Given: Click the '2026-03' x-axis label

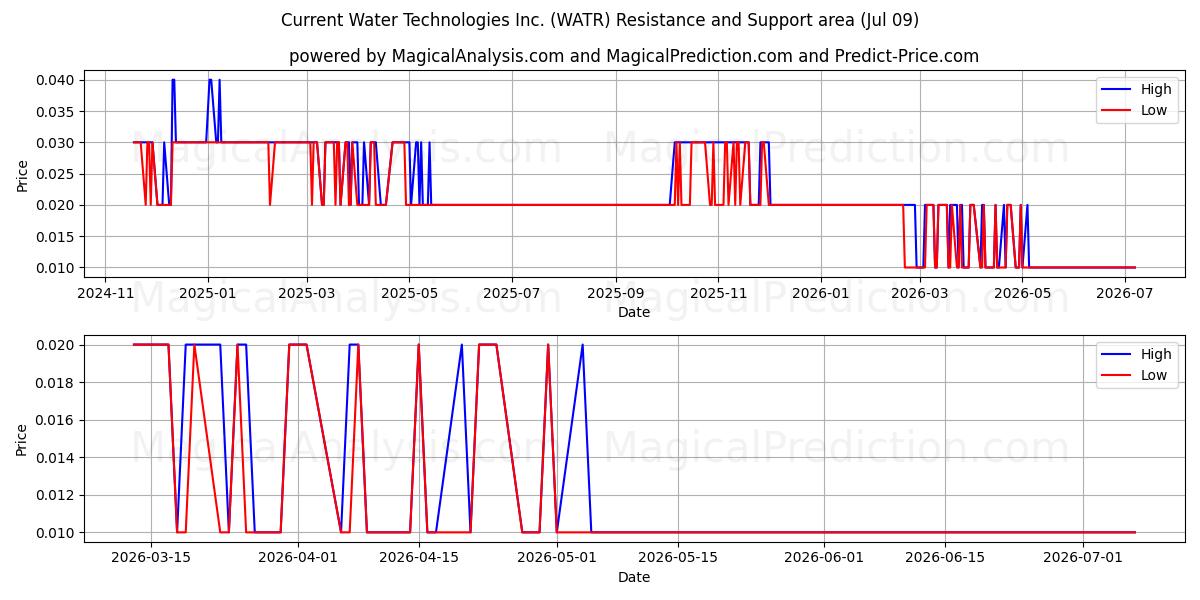Looking at the screenshot, I should [x=919, y=294].
